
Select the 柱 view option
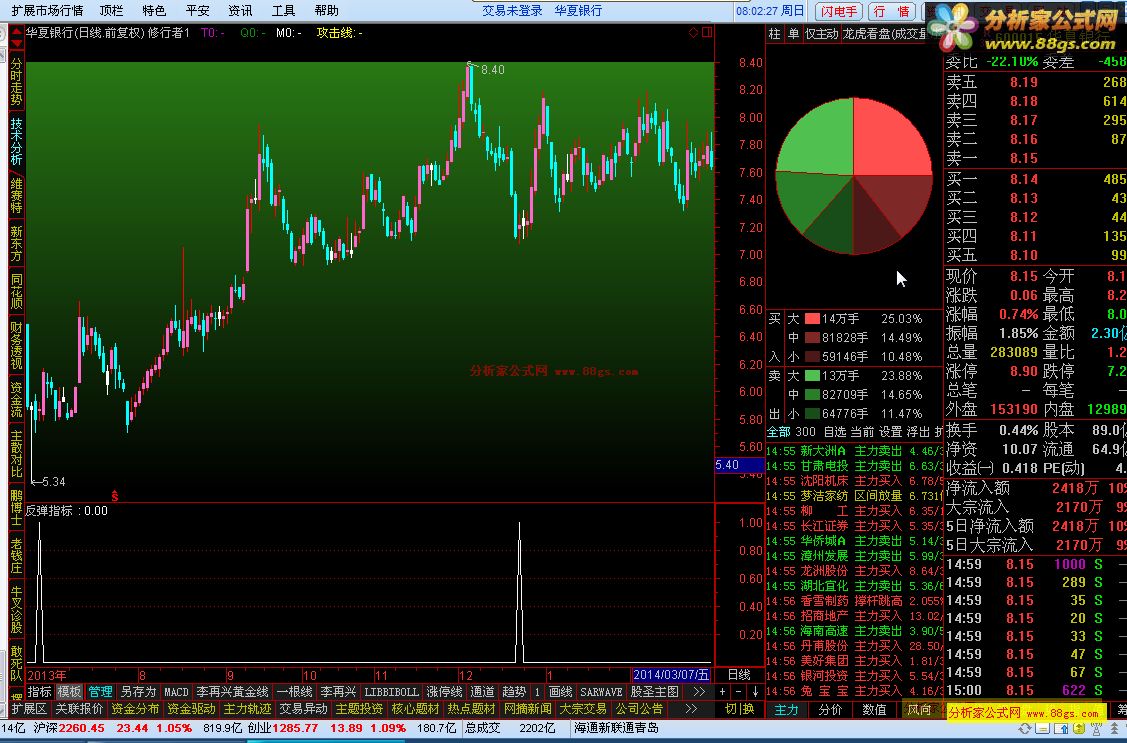click(775, 33)
